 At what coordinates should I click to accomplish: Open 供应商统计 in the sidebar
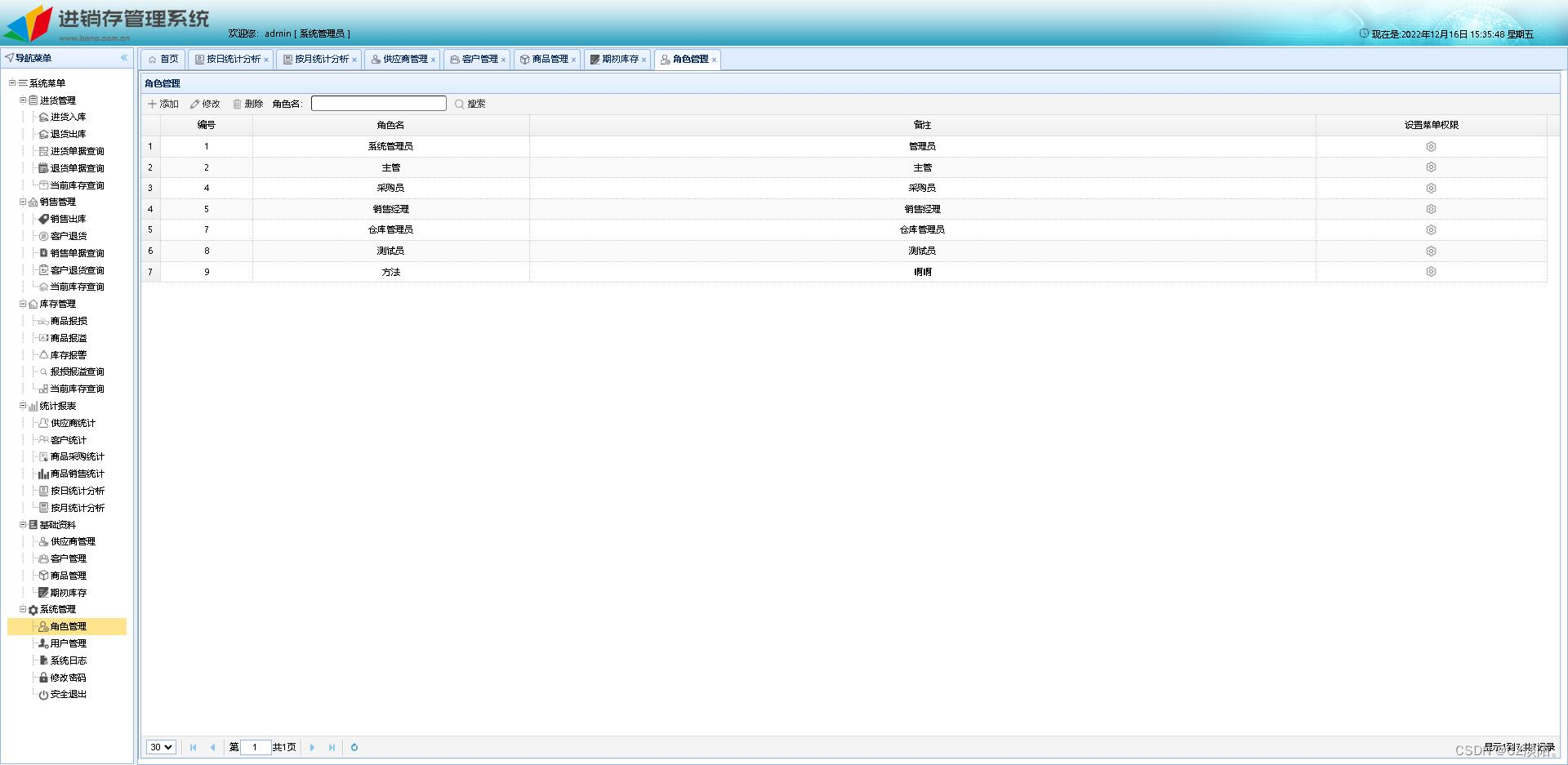[73, 423]
